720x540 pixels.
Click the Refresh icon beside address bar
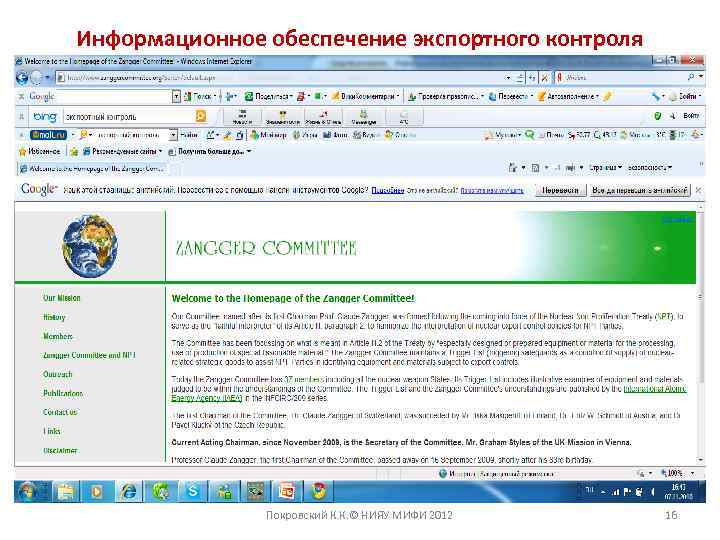[532, 78]
